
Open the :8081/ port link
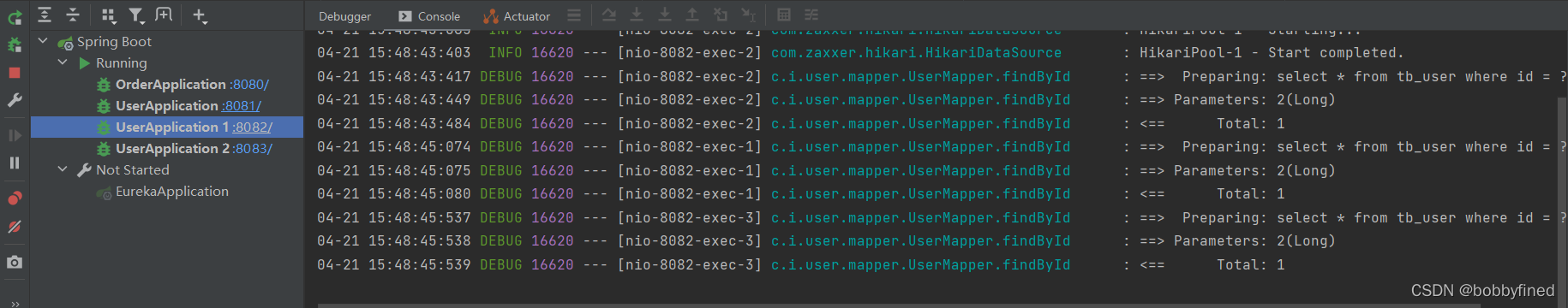pyautogui.click(x=242, y=105)
